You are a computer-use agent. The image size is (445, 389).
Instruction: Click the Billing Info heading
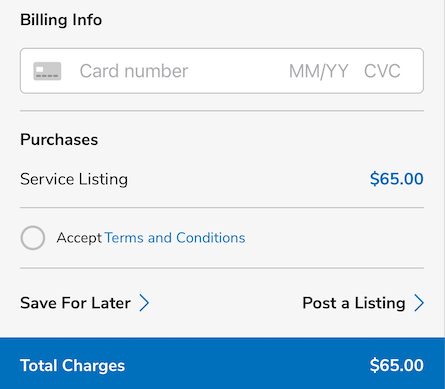click(x=61, y=20)
